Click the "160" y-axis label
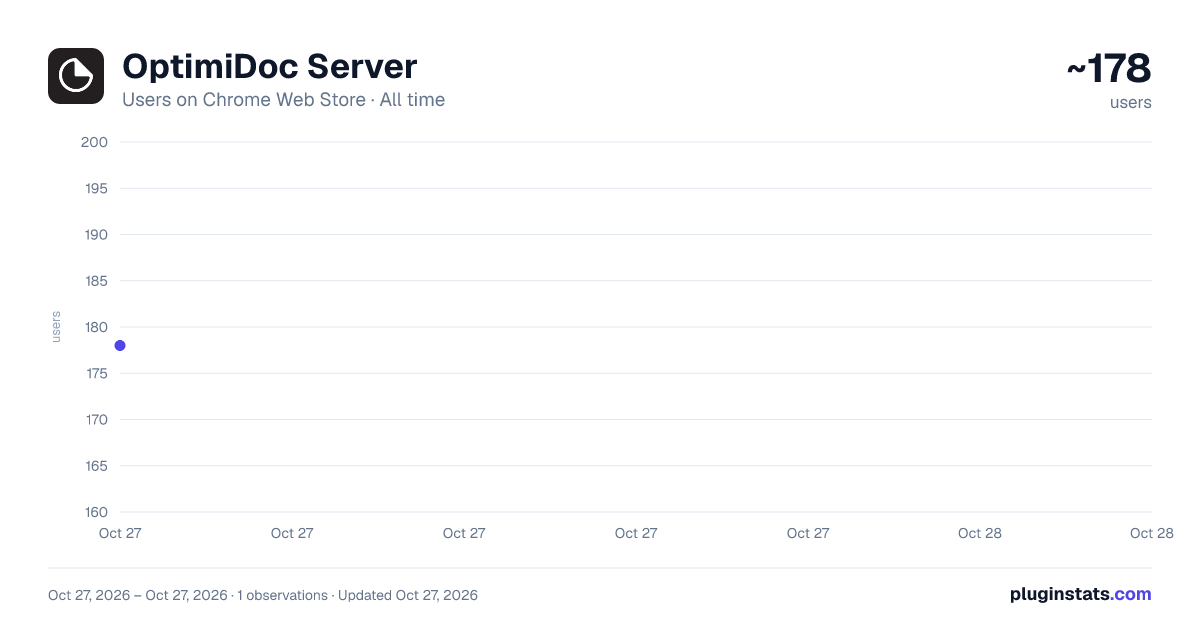Screen dimensions: 1200x630 pos(94,512)
